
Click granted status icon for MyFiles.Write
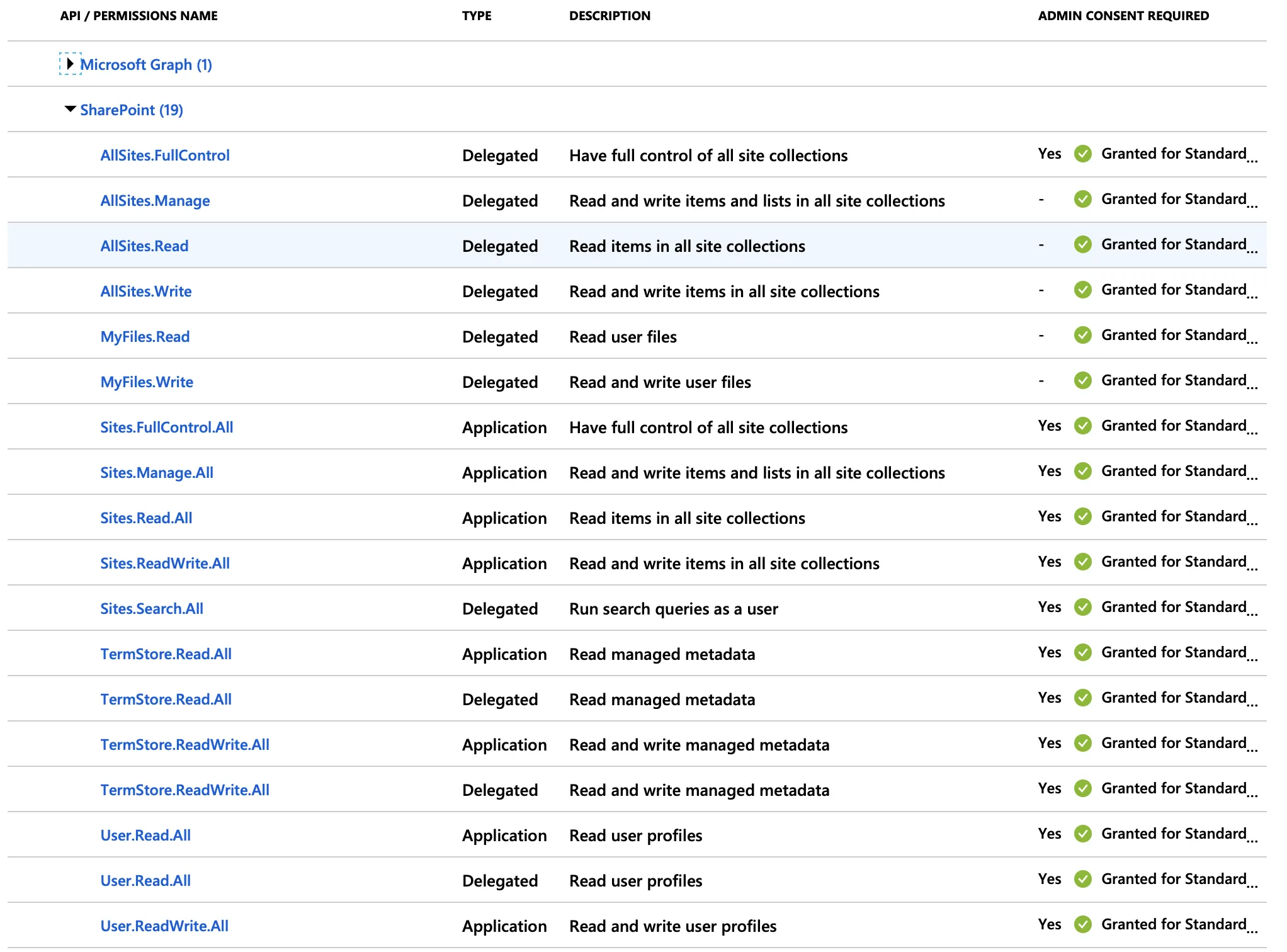[x=1082, y=380]
